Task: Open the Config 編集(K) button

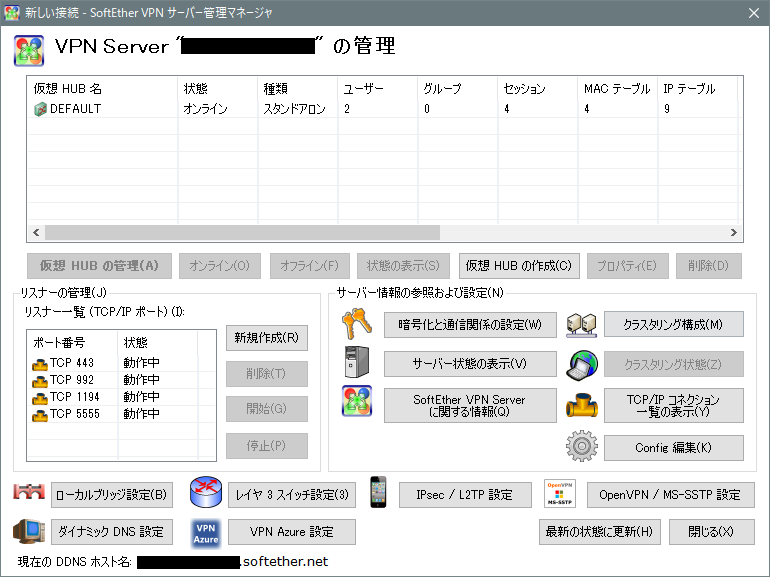Action: click(x=673, y=447)
